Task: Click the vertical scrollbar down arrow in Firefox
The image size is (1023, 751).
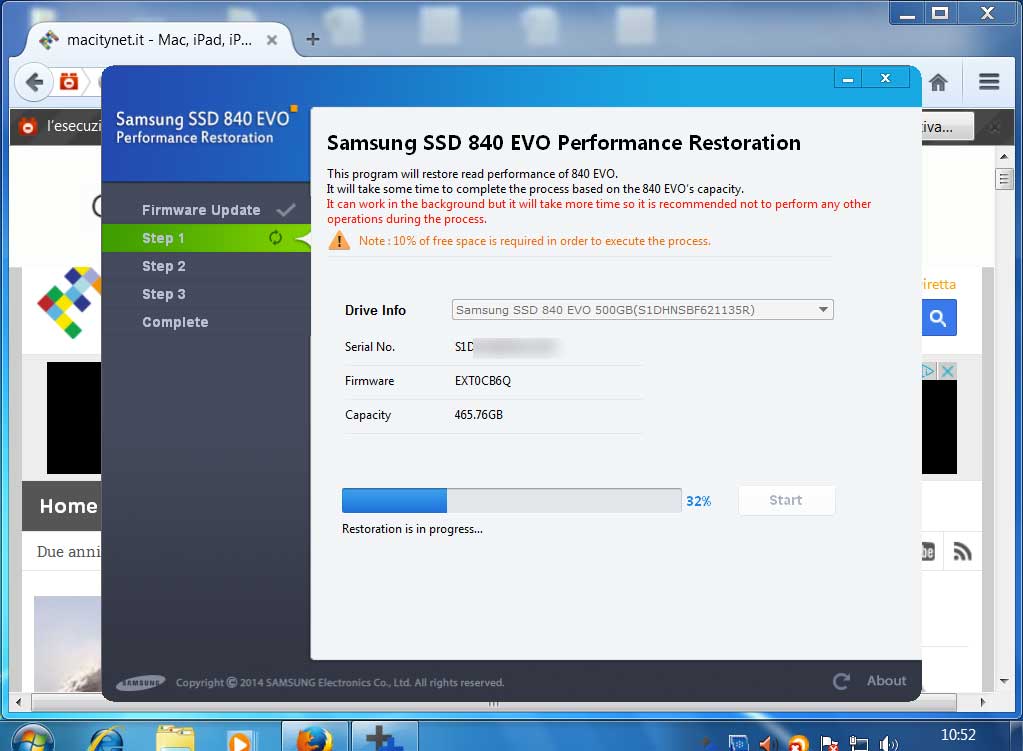Action: point(1003,681)
